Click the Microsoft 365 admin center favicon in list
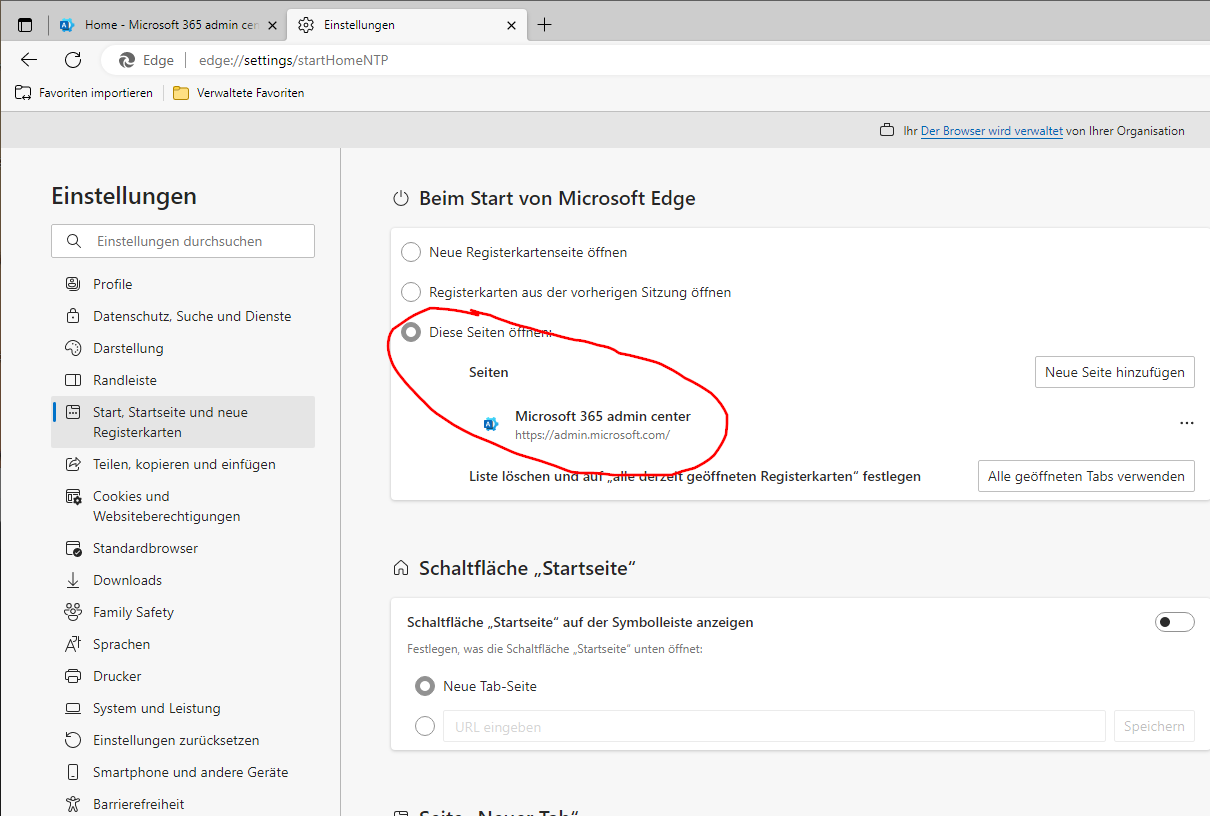This screenshot has width=1210, height=816. click(x=491, y=424)
